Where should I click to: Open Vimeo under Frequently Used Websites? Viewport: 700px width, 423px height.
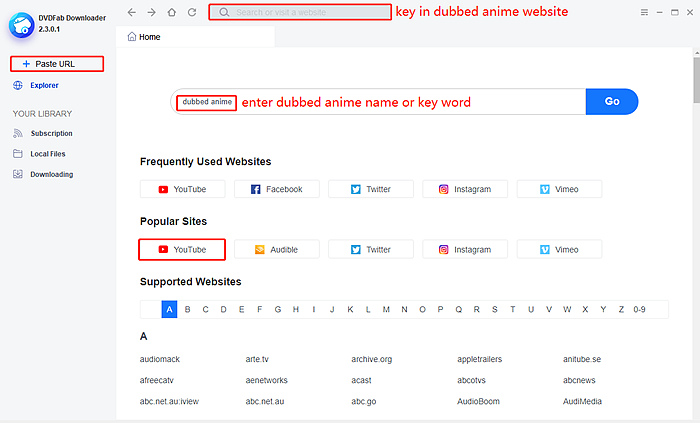[559, 189]
